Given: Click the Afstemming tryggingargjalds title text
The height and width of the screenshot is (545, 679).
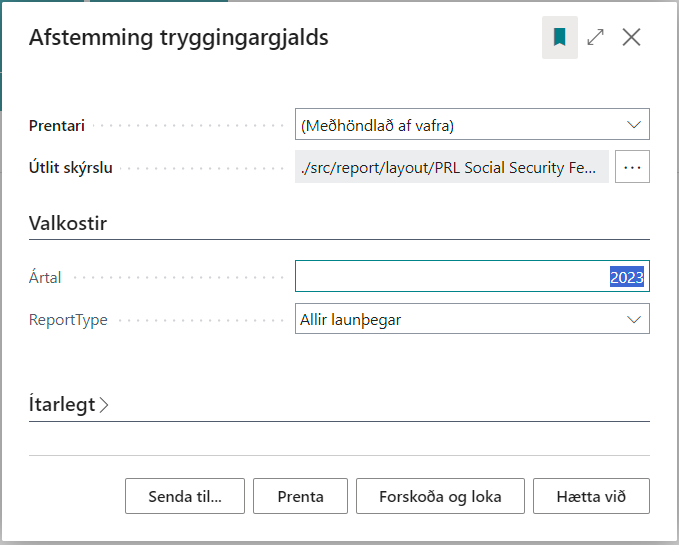Looking at the screenshot, I should (179, 38).
